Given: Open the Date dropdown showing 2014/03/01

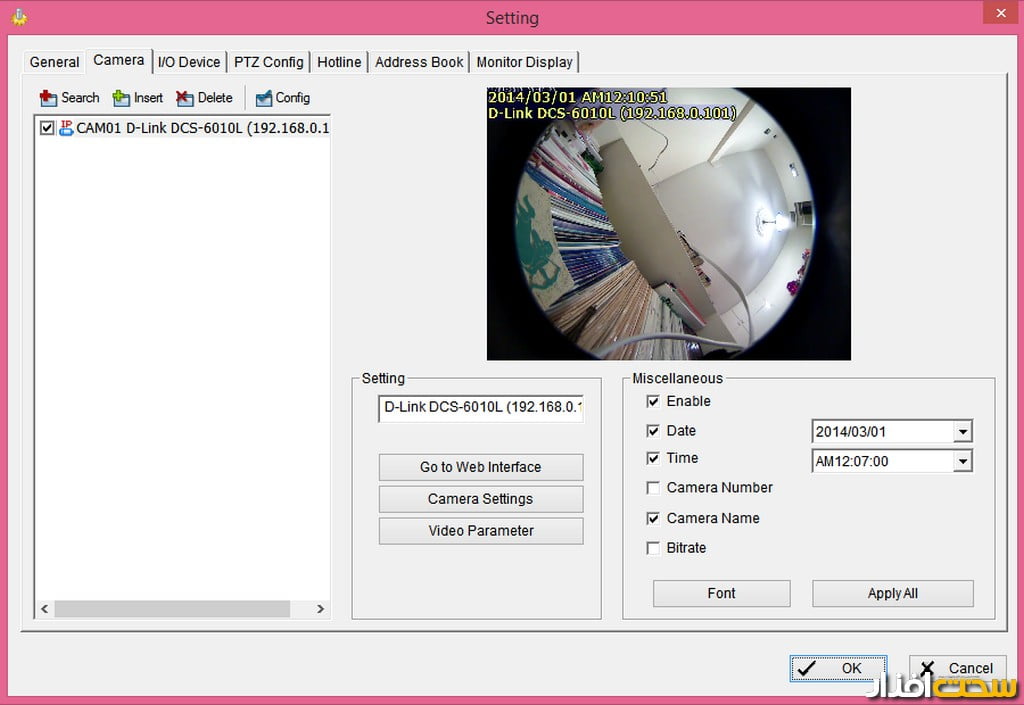Looking at the screenshot, I should [x=962, y=431].
